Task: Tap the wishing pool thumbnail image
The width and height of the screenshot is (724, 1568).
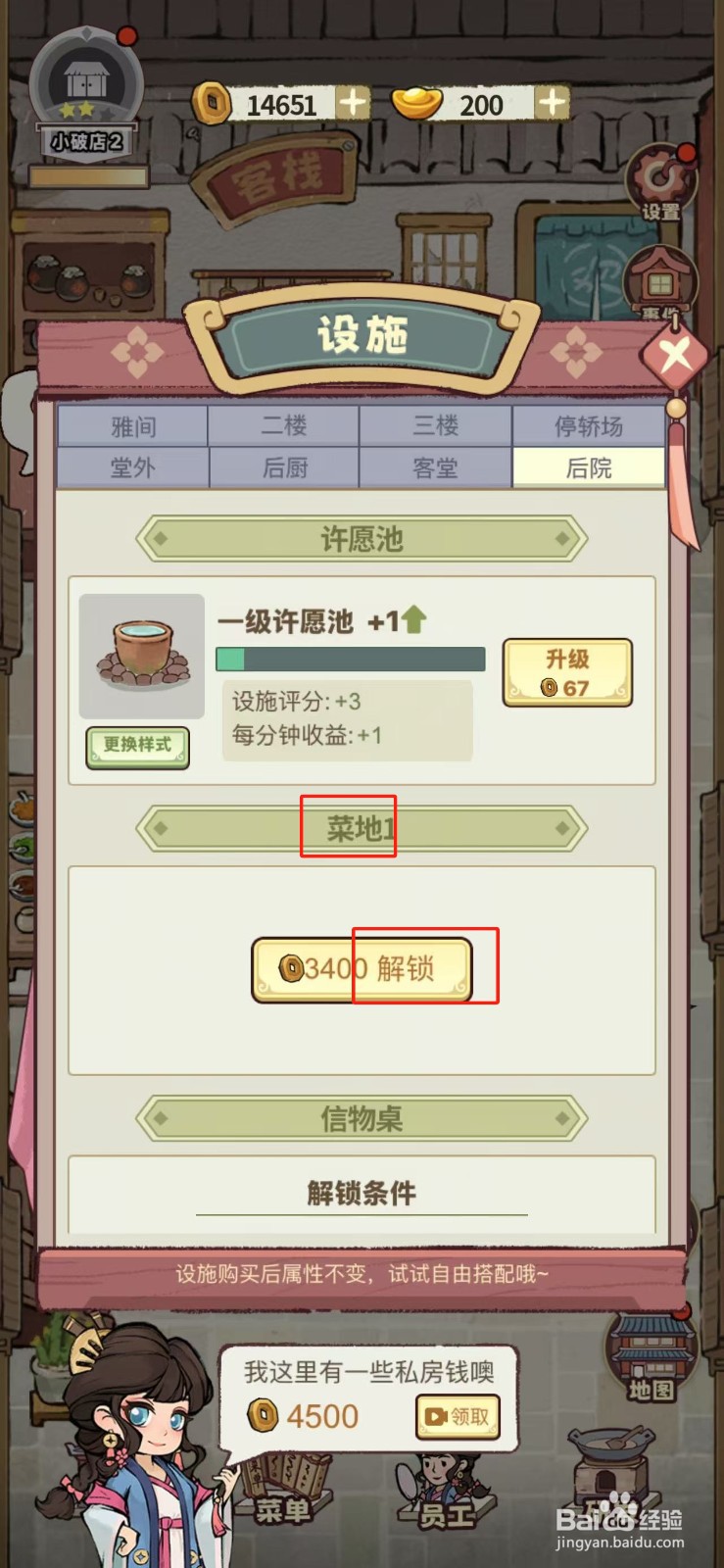Action: (142, 657)
